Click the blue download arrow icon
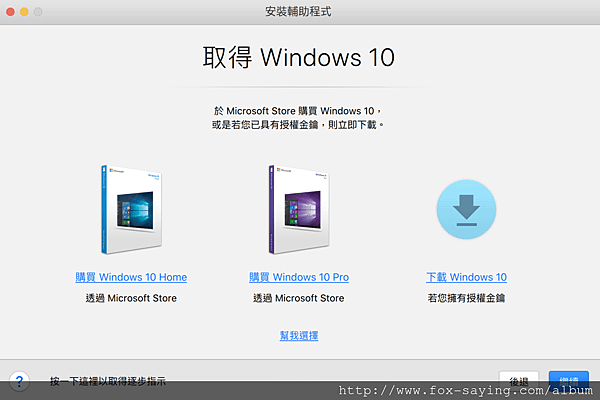The height and width of the screenshot is (400, 600). click(466, 209)
